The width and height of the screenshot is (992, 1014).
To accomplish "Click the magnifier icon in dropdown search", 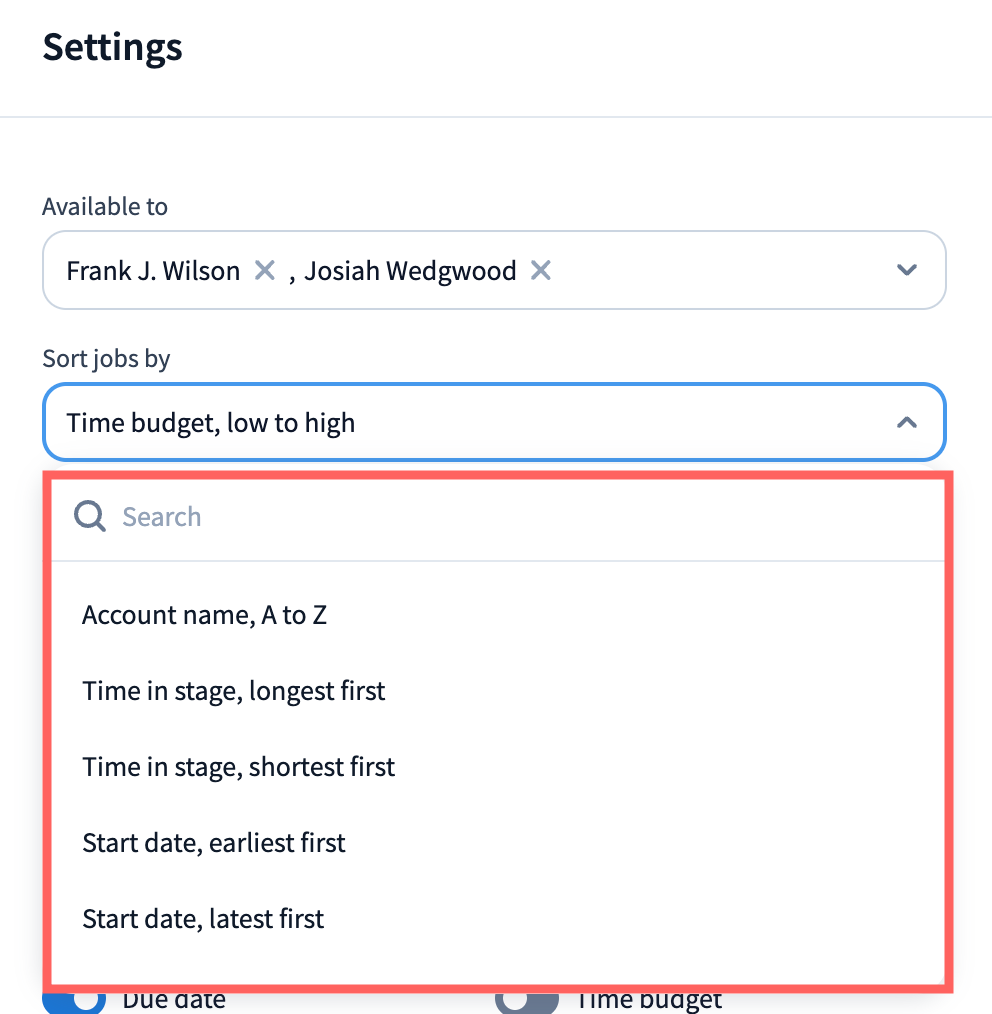I will 90,517.
